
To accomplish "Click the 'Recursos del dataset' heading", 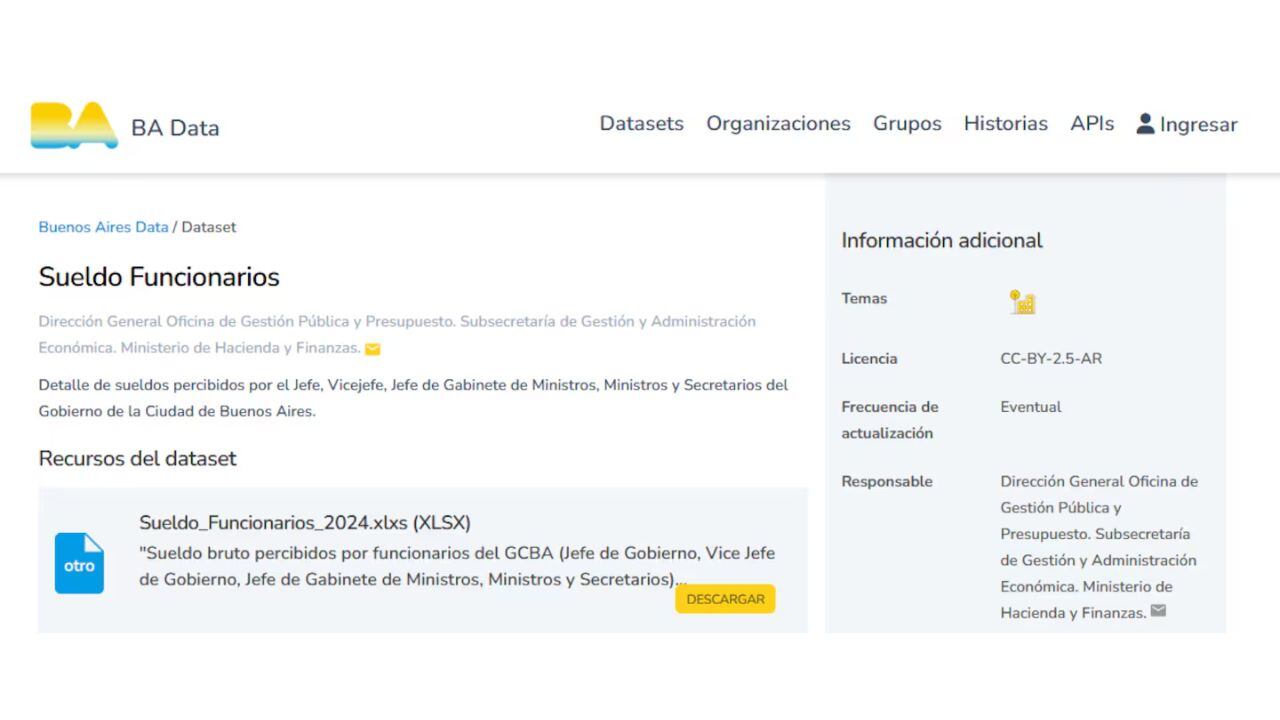I will coord(137,459).
